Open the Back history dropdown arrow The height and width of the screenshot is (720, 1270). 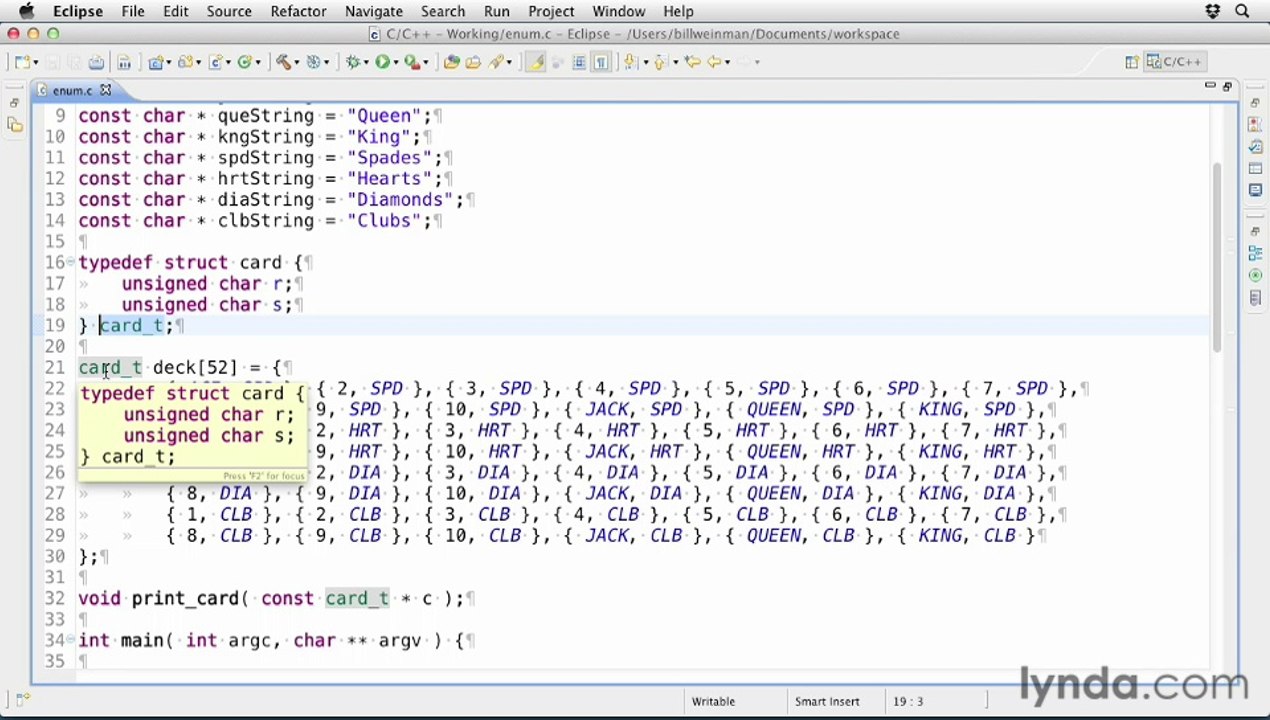[728, 62]
